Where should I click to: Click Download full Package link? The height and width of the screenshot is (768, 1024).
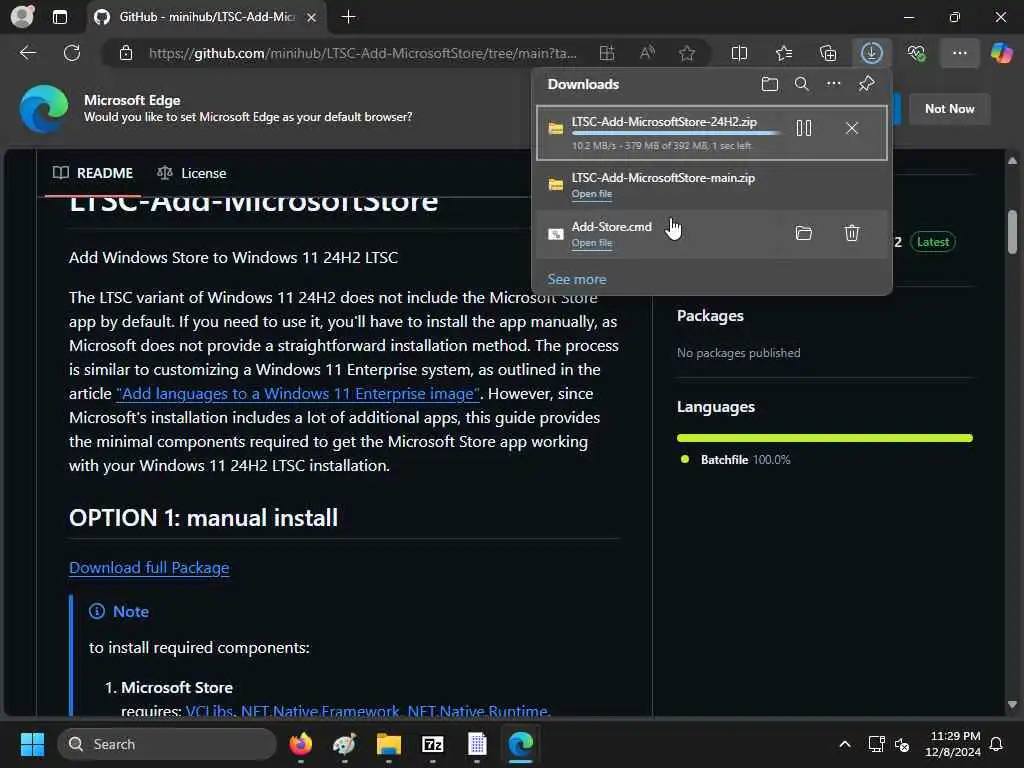tap(149, 568)
